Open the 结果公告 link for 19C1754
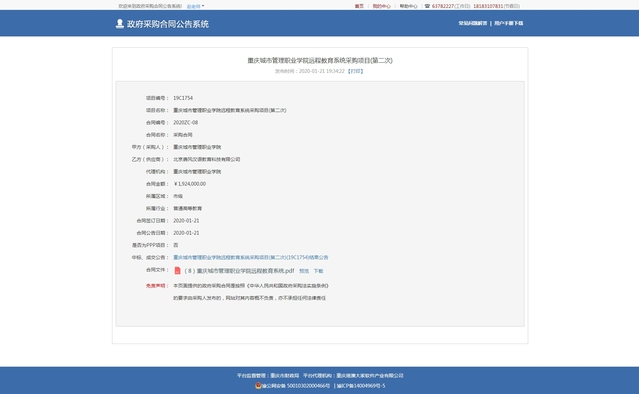639x394 pixels. [x=251, y=258]
